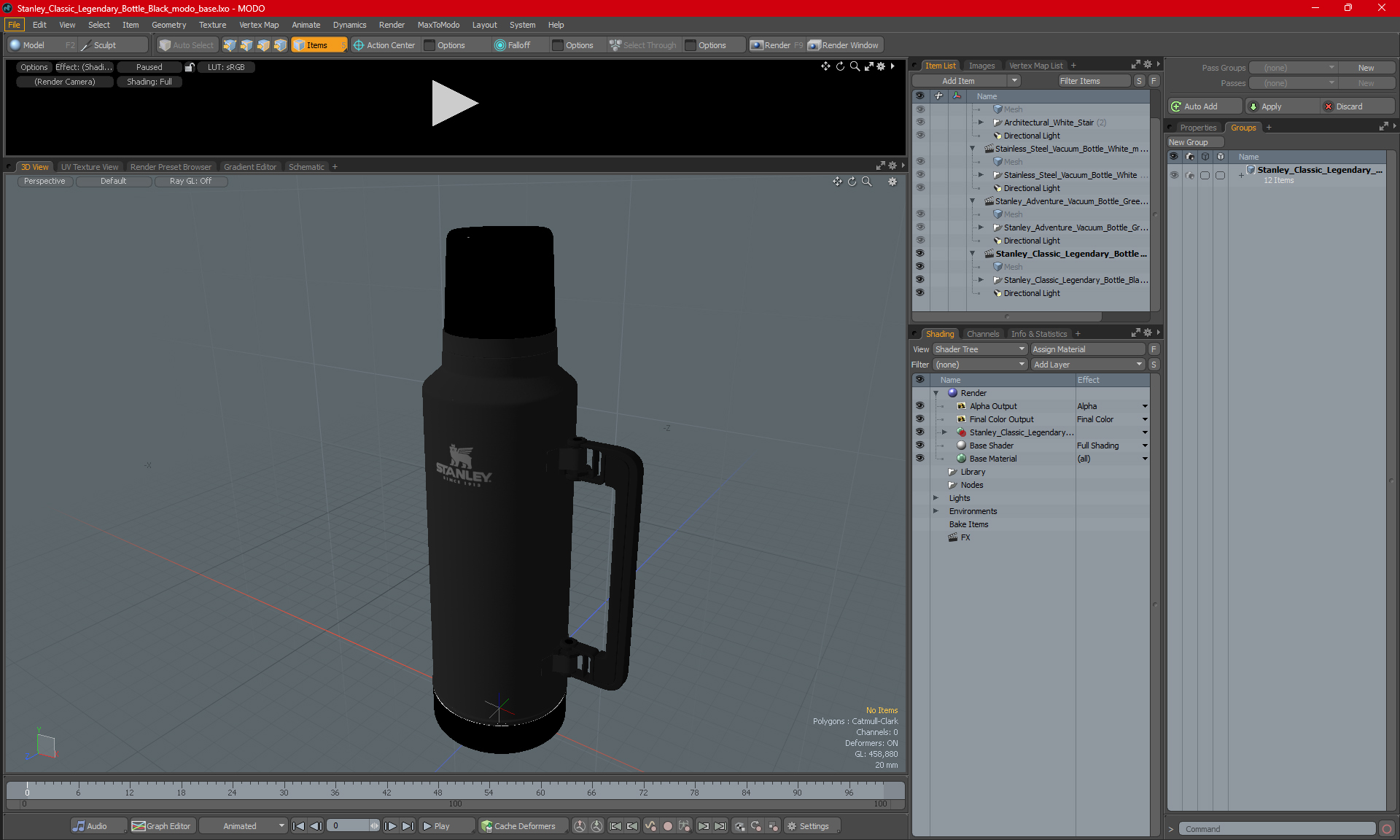Go to last frame
This screenshot has width=1400, height=840.
click(x=408, y=826)
